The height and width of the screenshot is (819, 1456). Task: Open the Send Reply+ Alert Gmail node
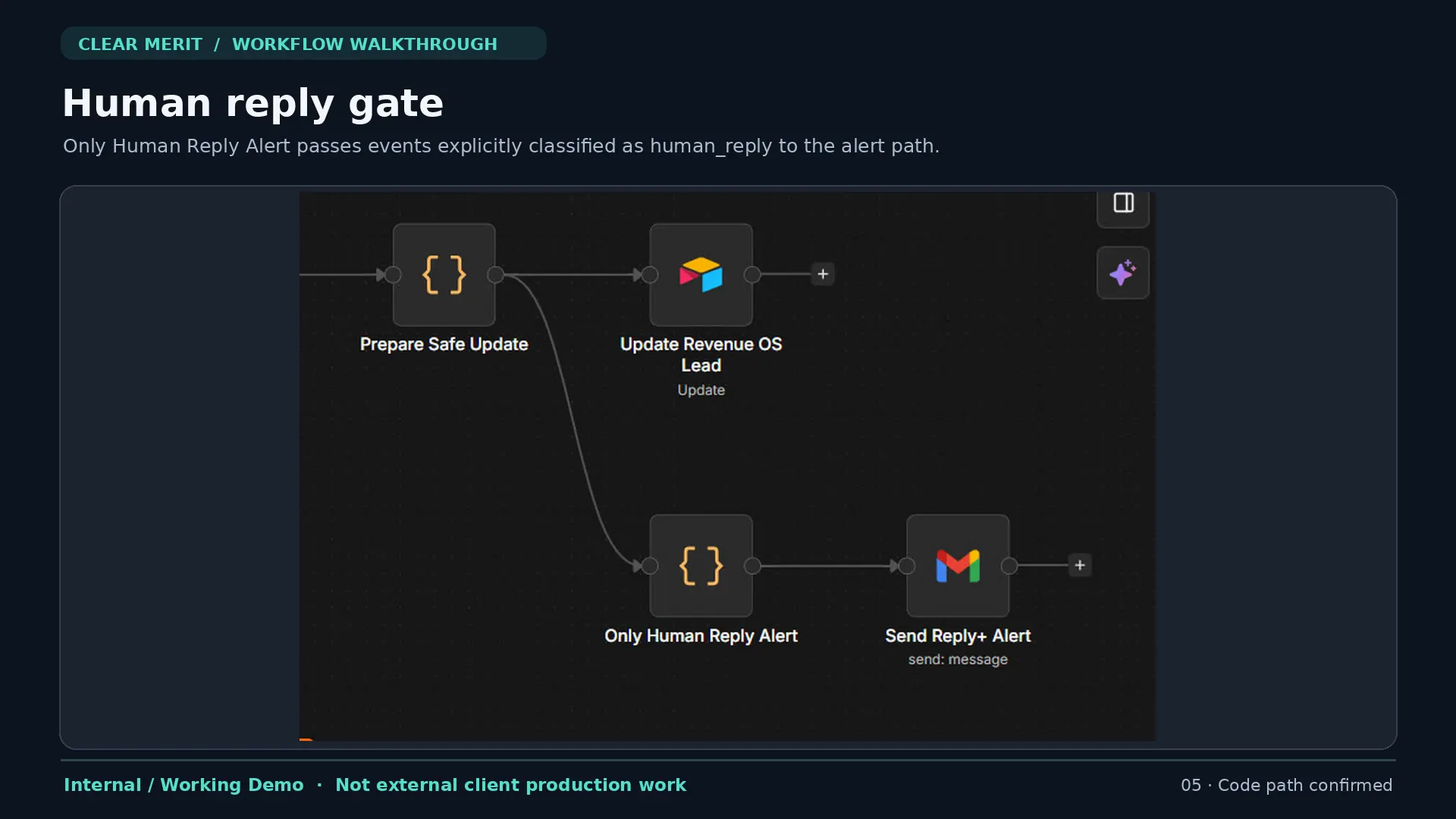tap(958, 566)
